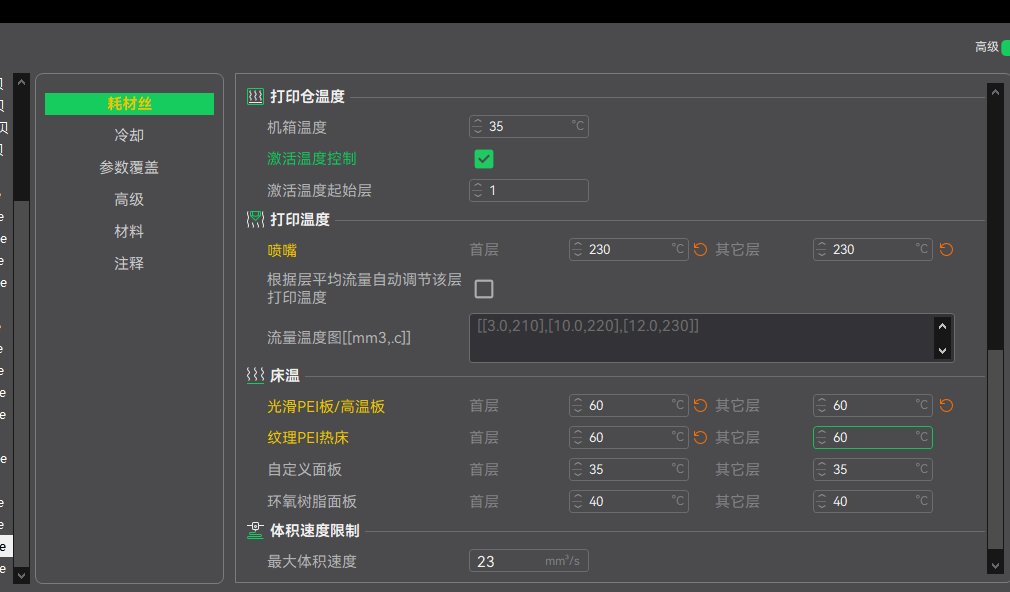Open the 参数覆盖 tab

tap(129, 168)
